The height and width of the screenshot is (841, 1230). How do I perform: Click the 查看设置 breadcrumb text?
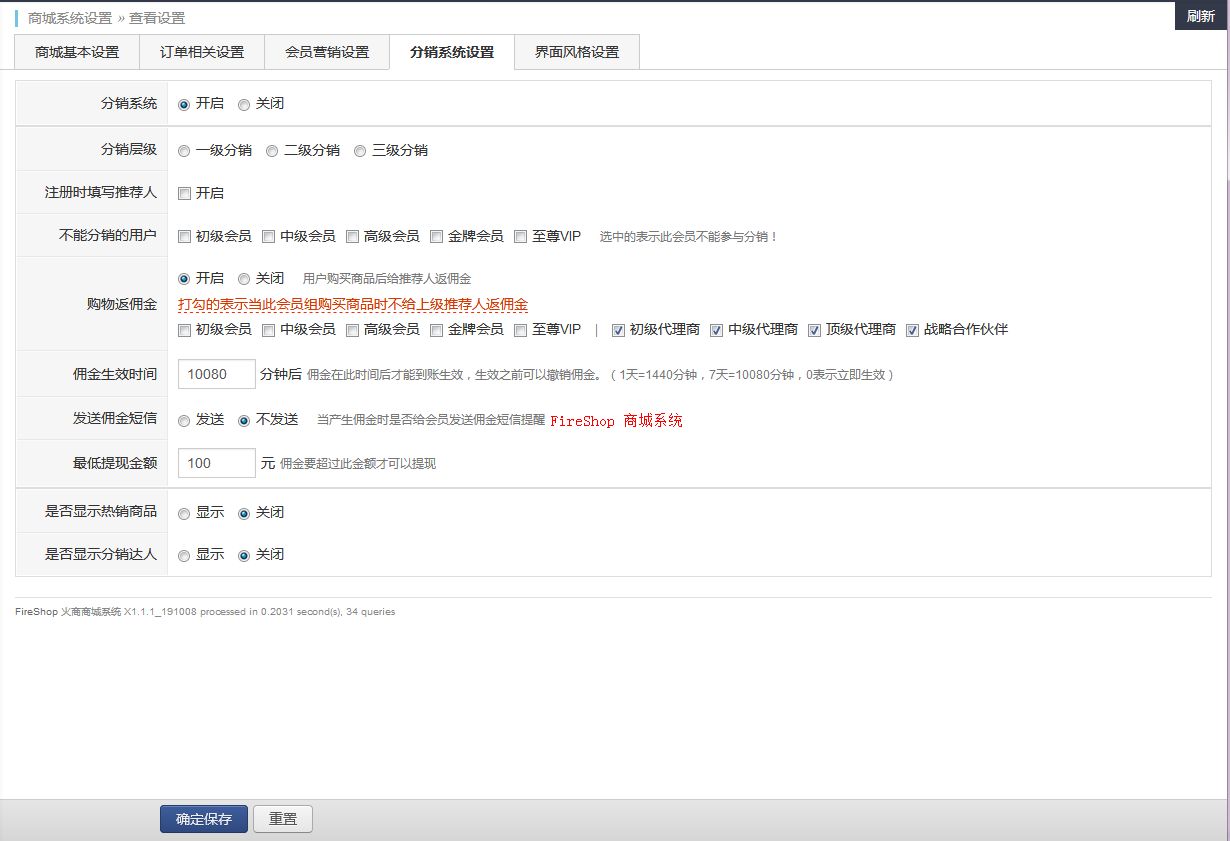tap(157, 18)
